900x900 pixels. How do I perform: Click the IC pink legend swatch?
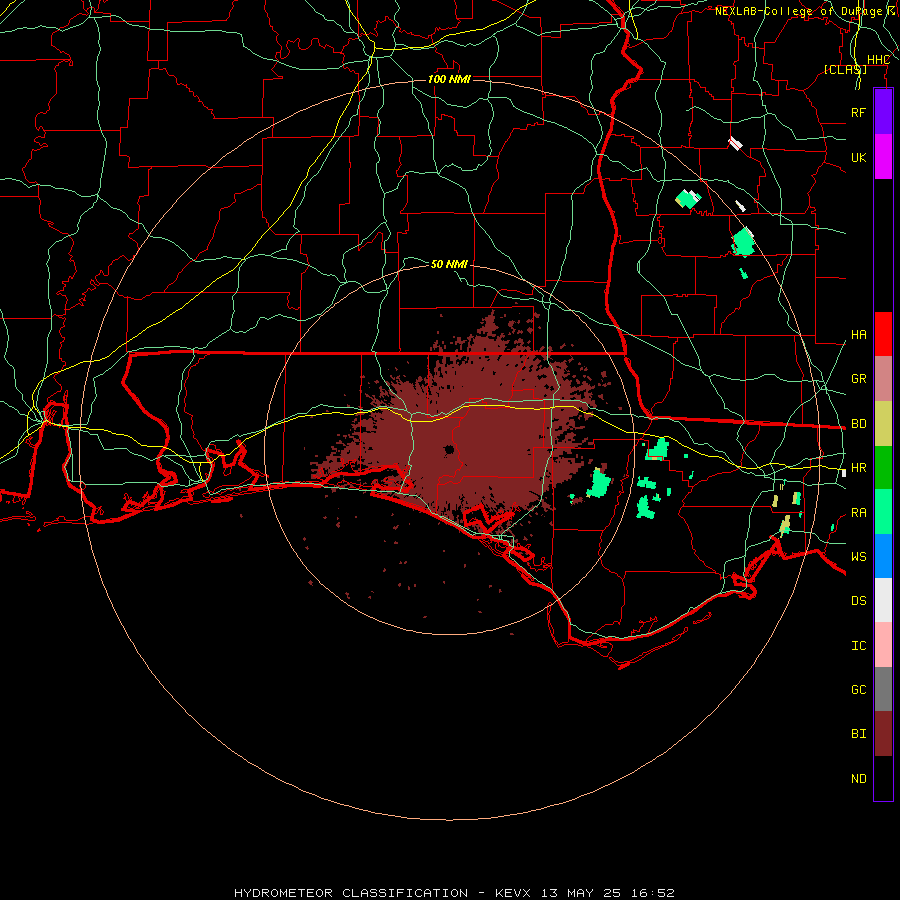pos(883,645)
